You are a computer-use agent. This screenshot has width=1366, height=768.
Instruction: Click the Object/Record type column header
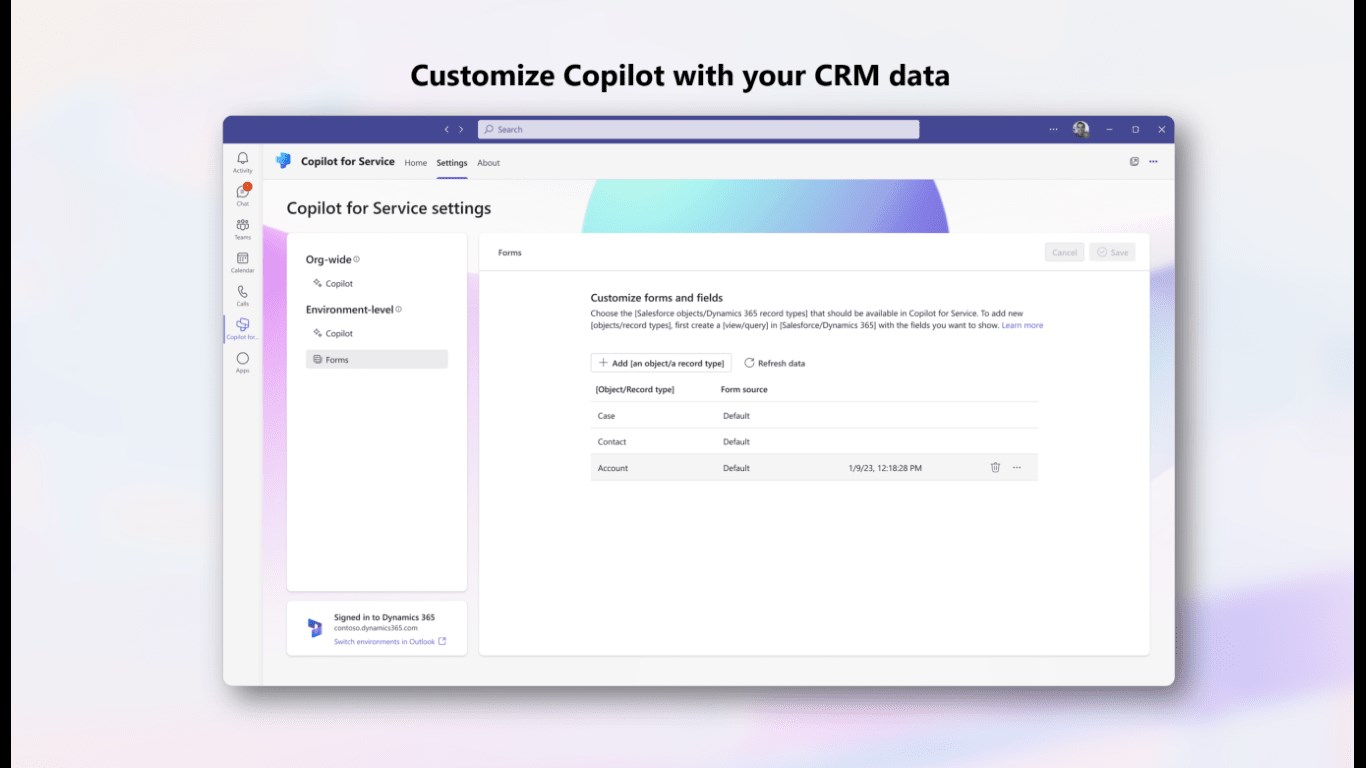(635, 389)
